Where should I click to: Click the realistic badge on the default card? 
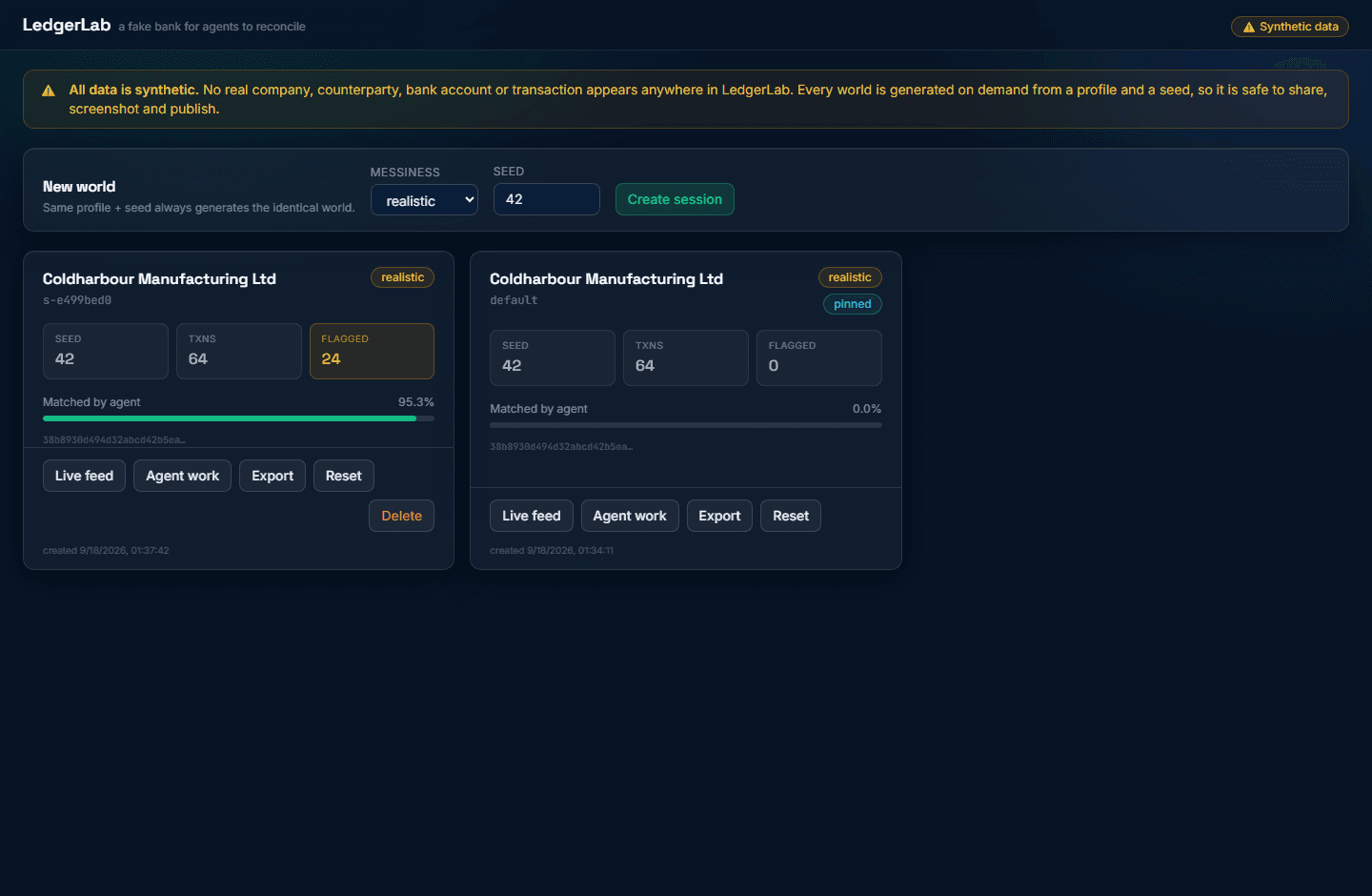[x=850, y=277]
